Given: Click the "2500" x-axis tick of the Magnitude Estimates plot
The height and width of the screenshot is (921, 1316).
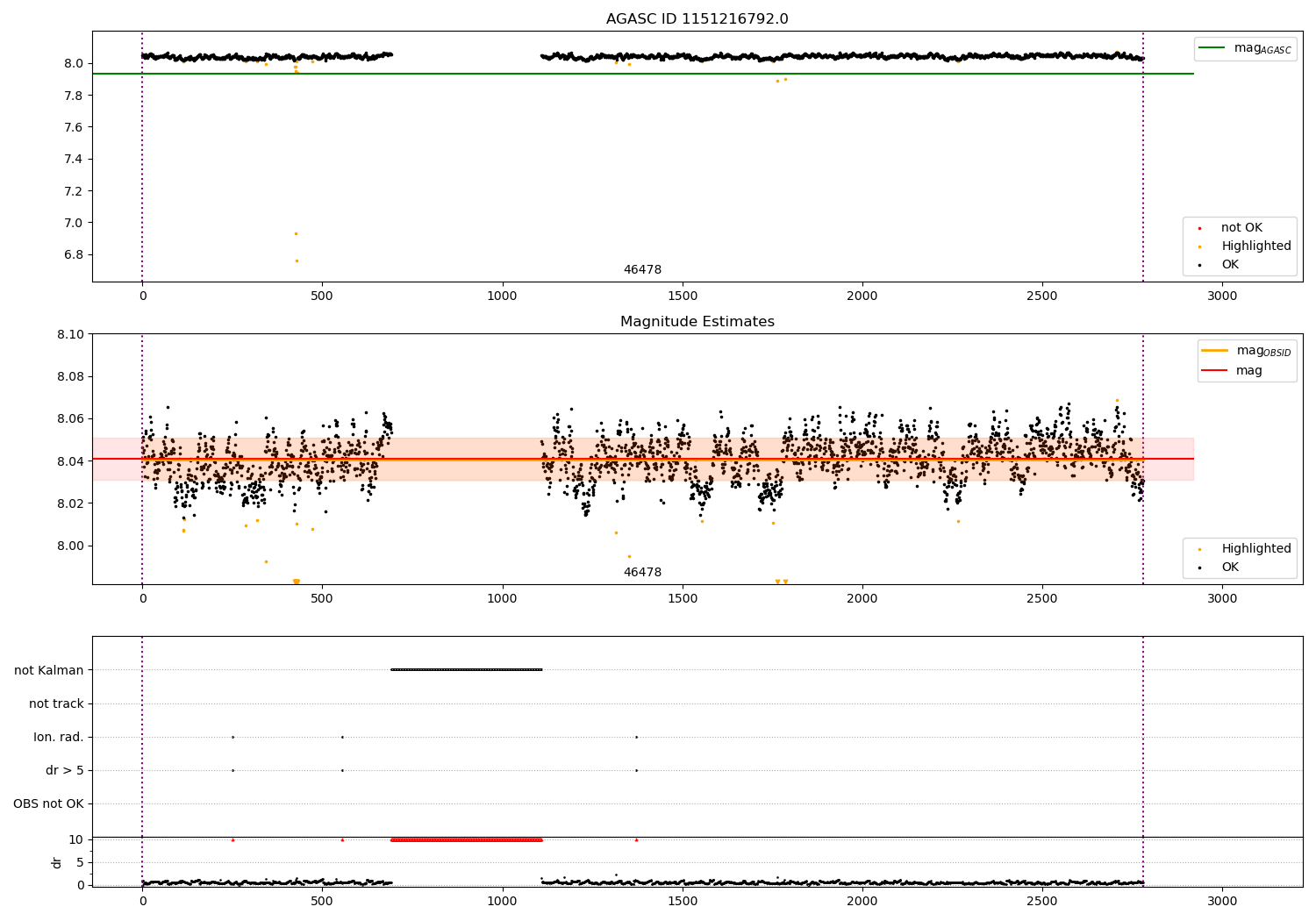Looking at the screenshot, I should (x=1042, y=599).
